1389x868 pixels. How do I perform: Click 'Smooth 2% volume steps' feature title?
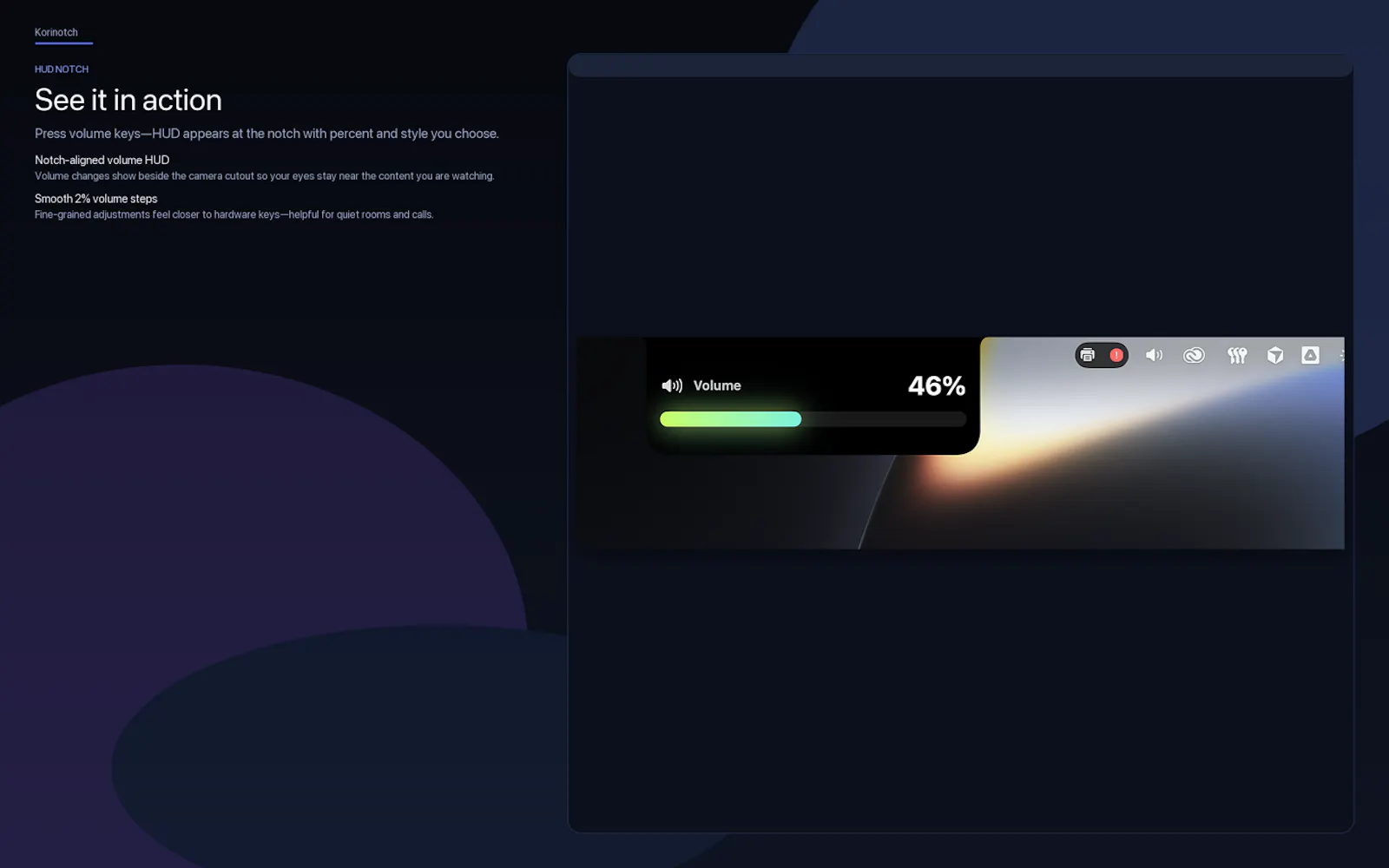click(x=95, y=199)
